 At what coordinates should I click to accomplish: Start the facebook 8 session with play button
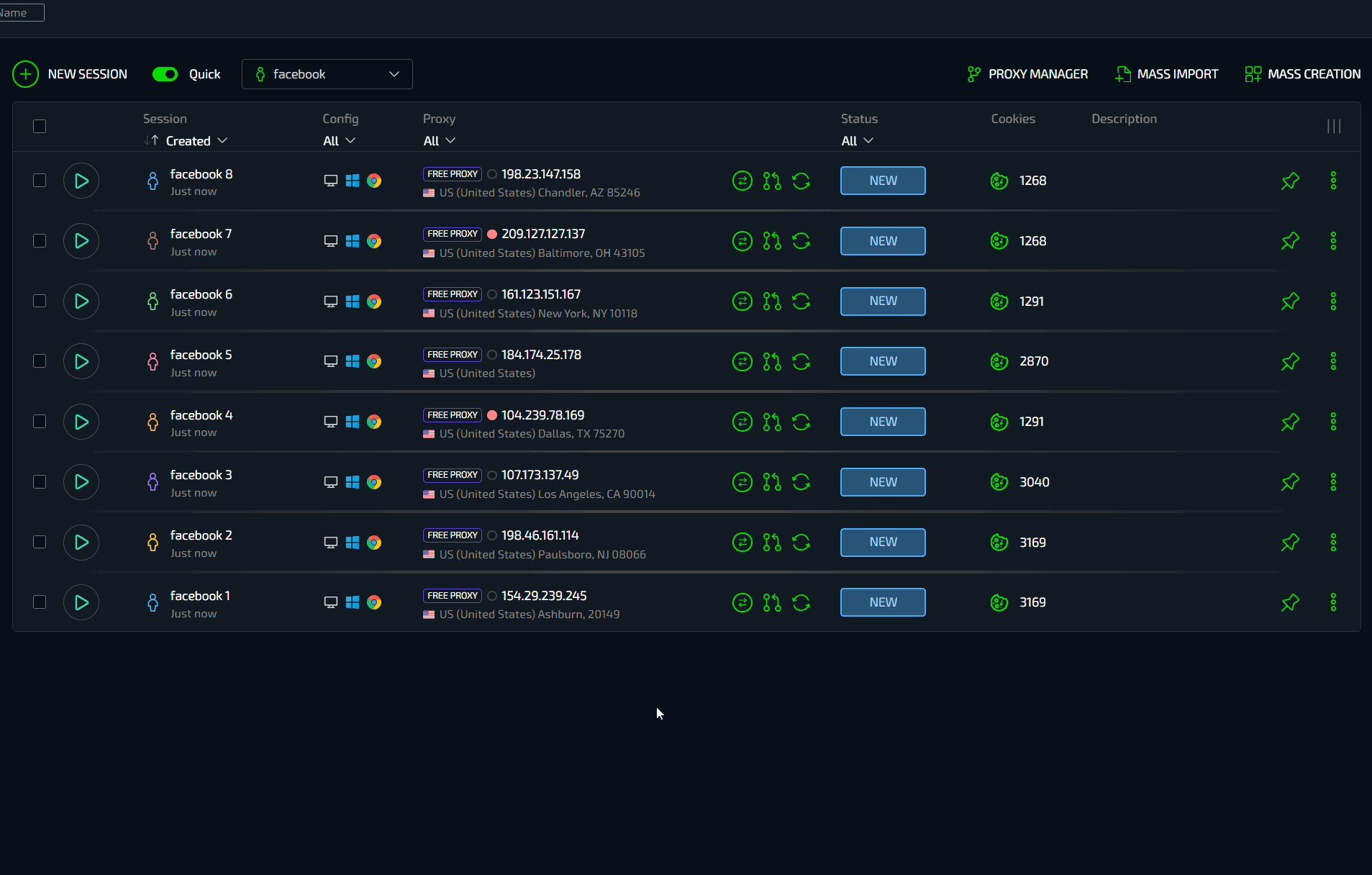pos(81,181)
